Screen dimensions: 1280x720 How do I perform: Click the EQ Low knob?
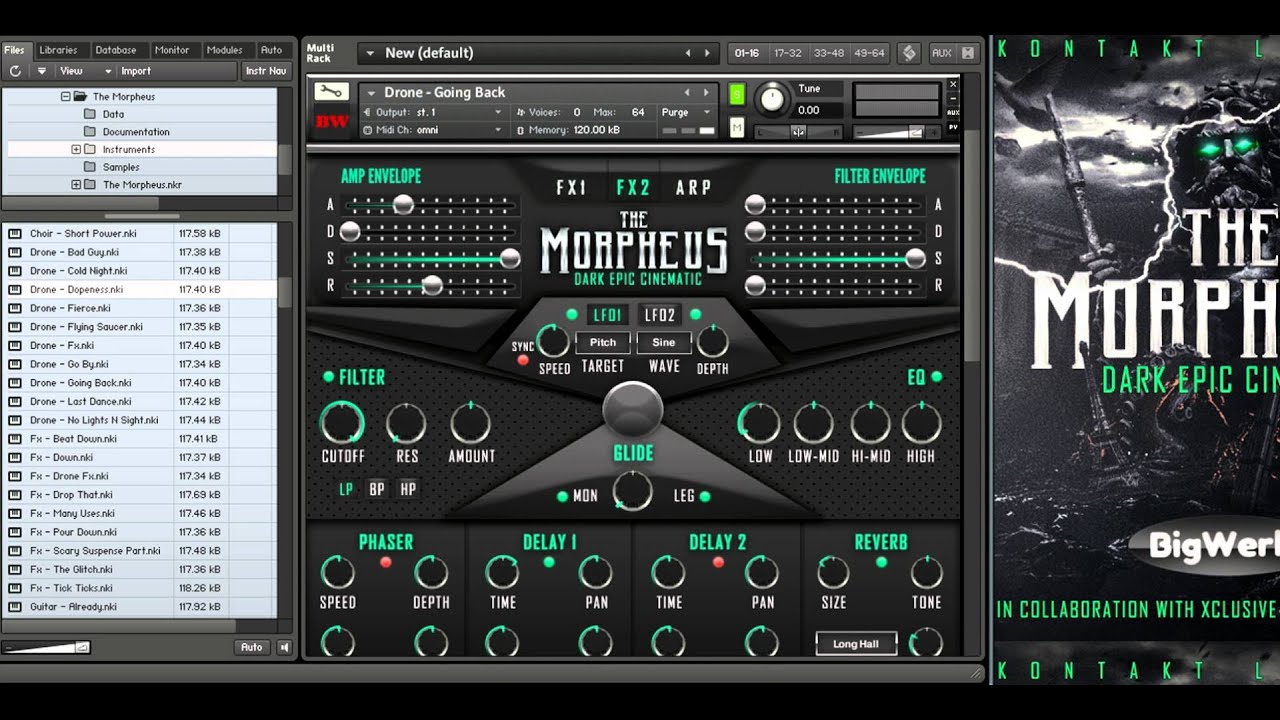point(759,423)
